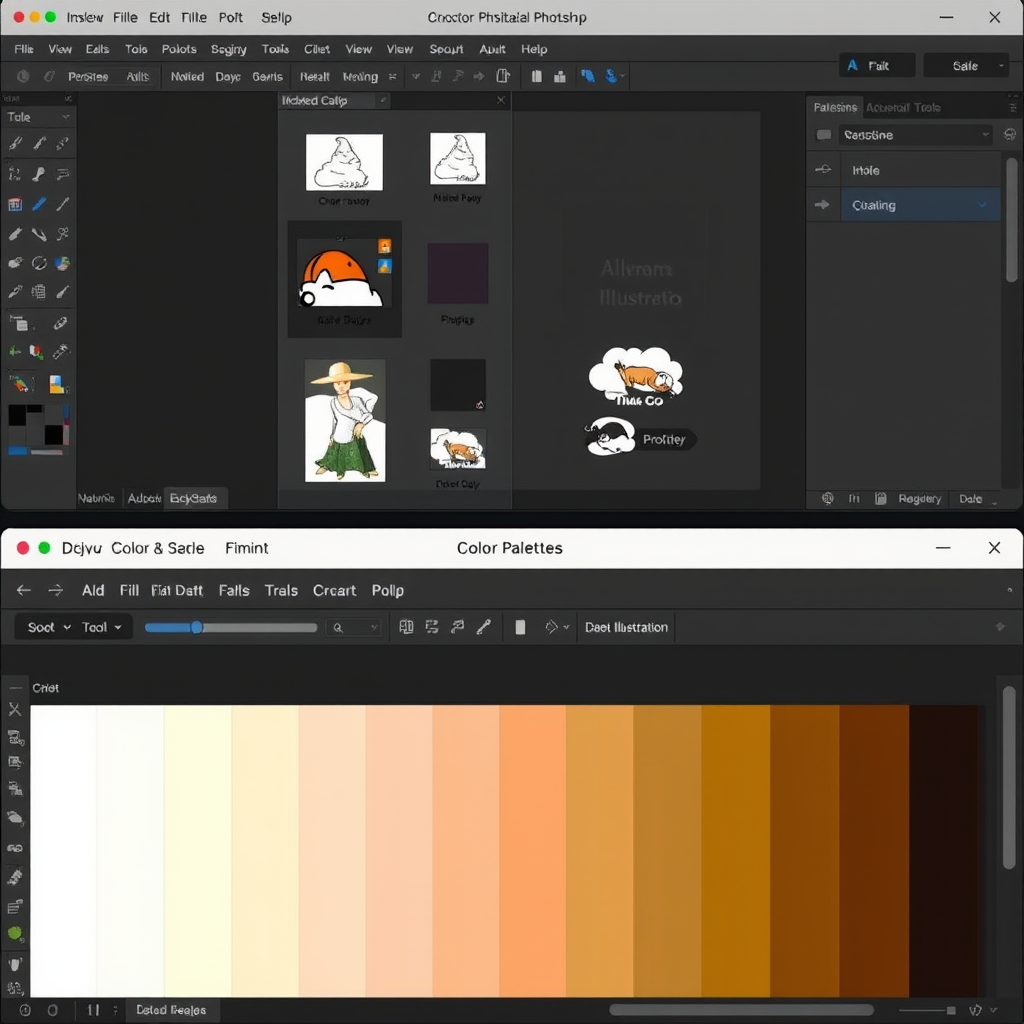
Task: Select the globe color tool icon
Action: pyautogui.click(x=62, y=263)
